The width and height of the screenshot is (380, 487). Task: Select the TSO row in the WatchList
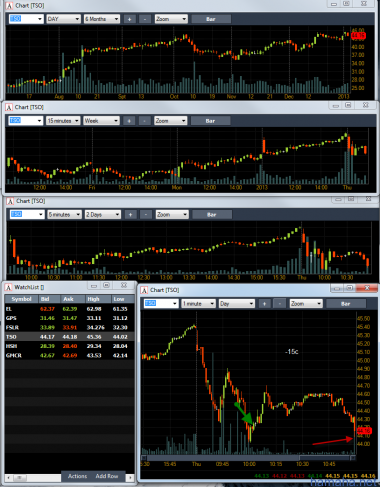coord(70,337)
